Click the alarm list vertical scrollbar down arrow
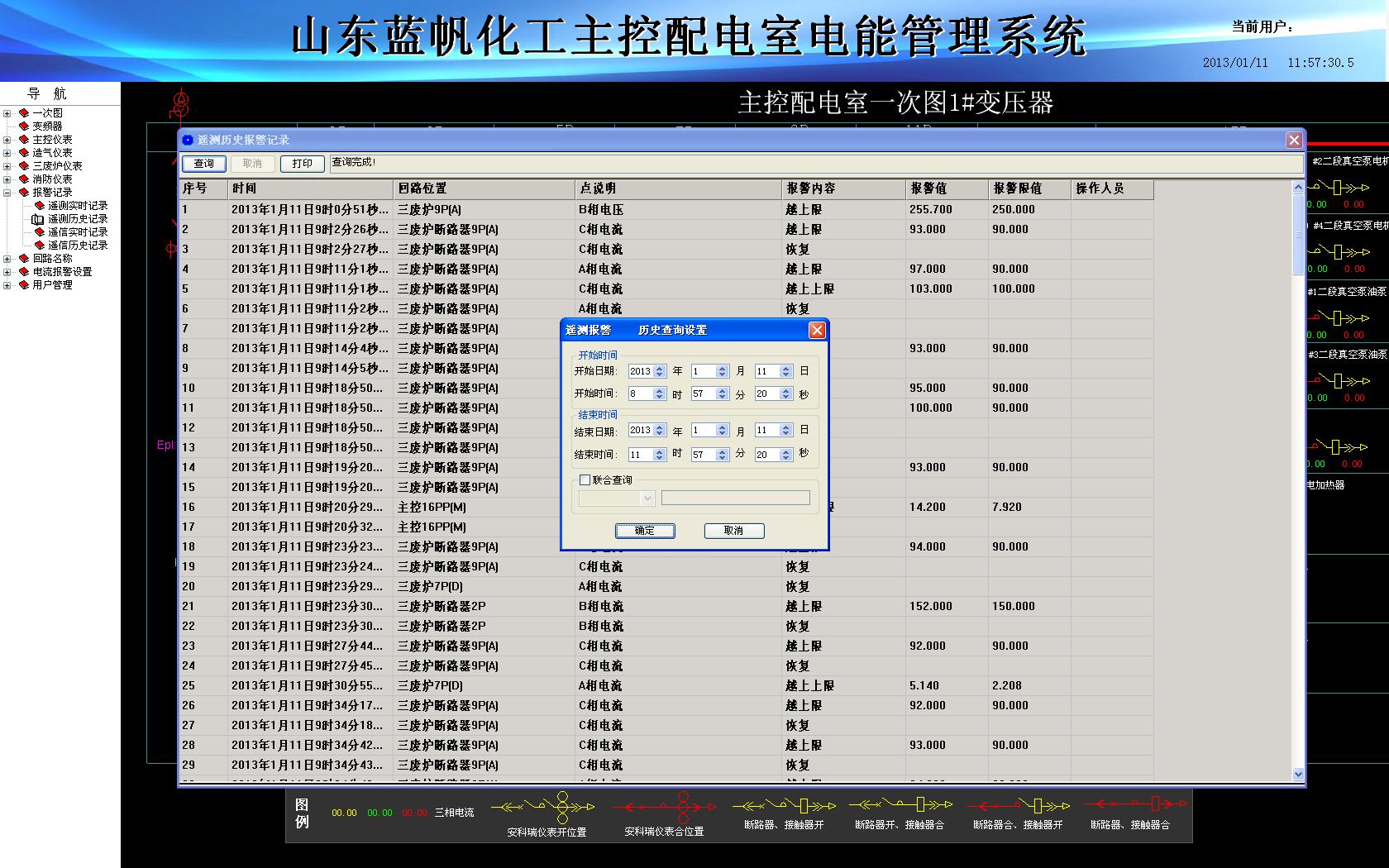This screenshot has width=1389, height=868. (x=1297, y=775)
